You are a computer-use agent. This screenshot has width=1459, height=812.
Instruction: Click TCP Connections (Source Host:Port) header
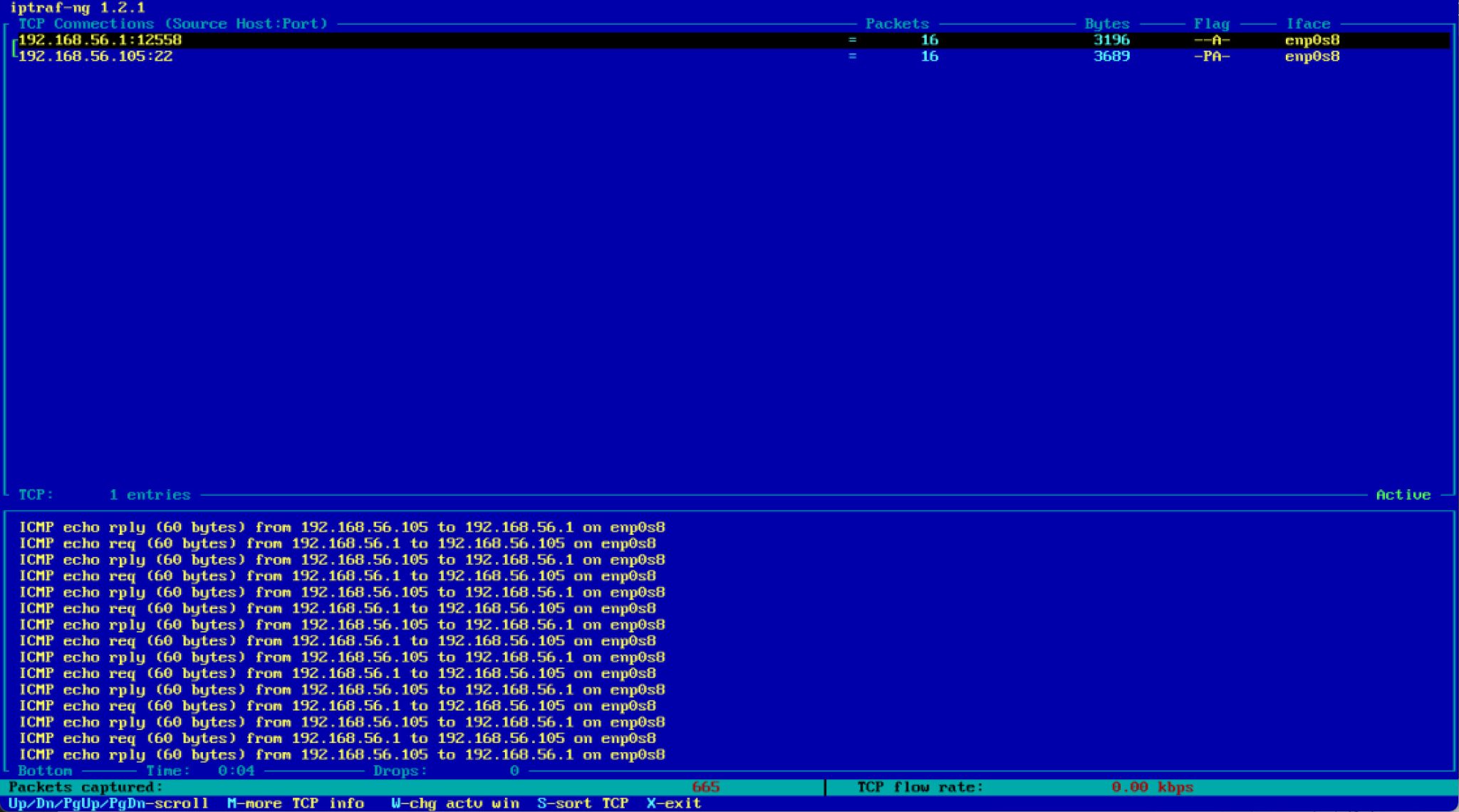click(x=173, y=24)
